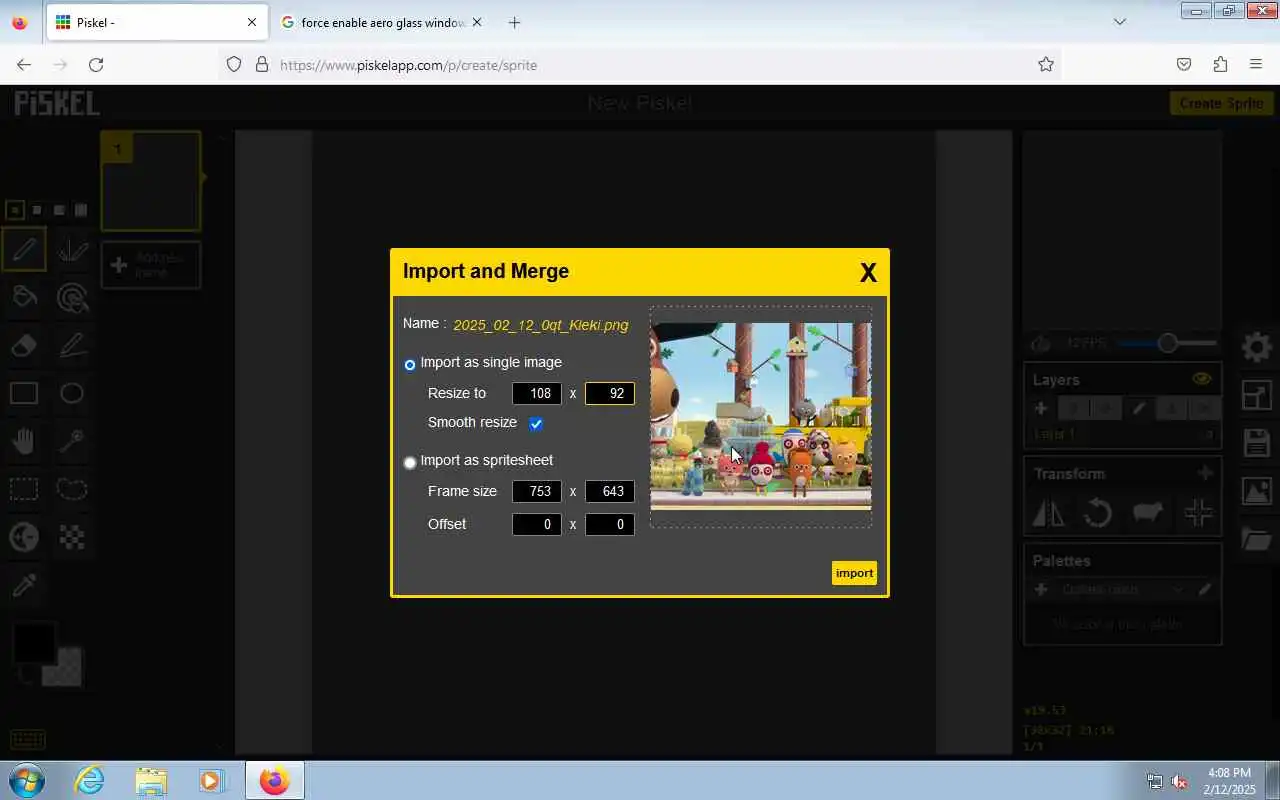The height and width of the screenshot is (800, 1280).
Task: Adjust the FPS slider handle
Action: click(1167, 344)
